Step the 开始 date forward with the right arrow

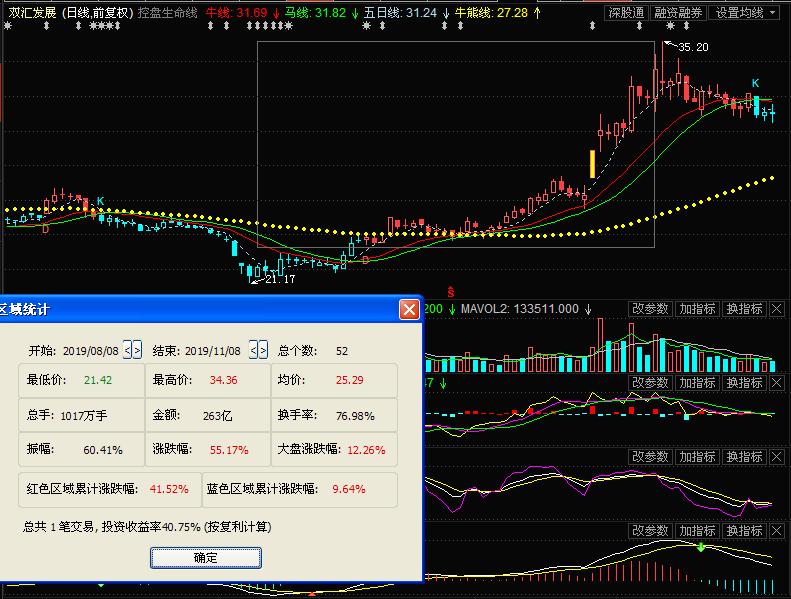[x=137, y=350]
